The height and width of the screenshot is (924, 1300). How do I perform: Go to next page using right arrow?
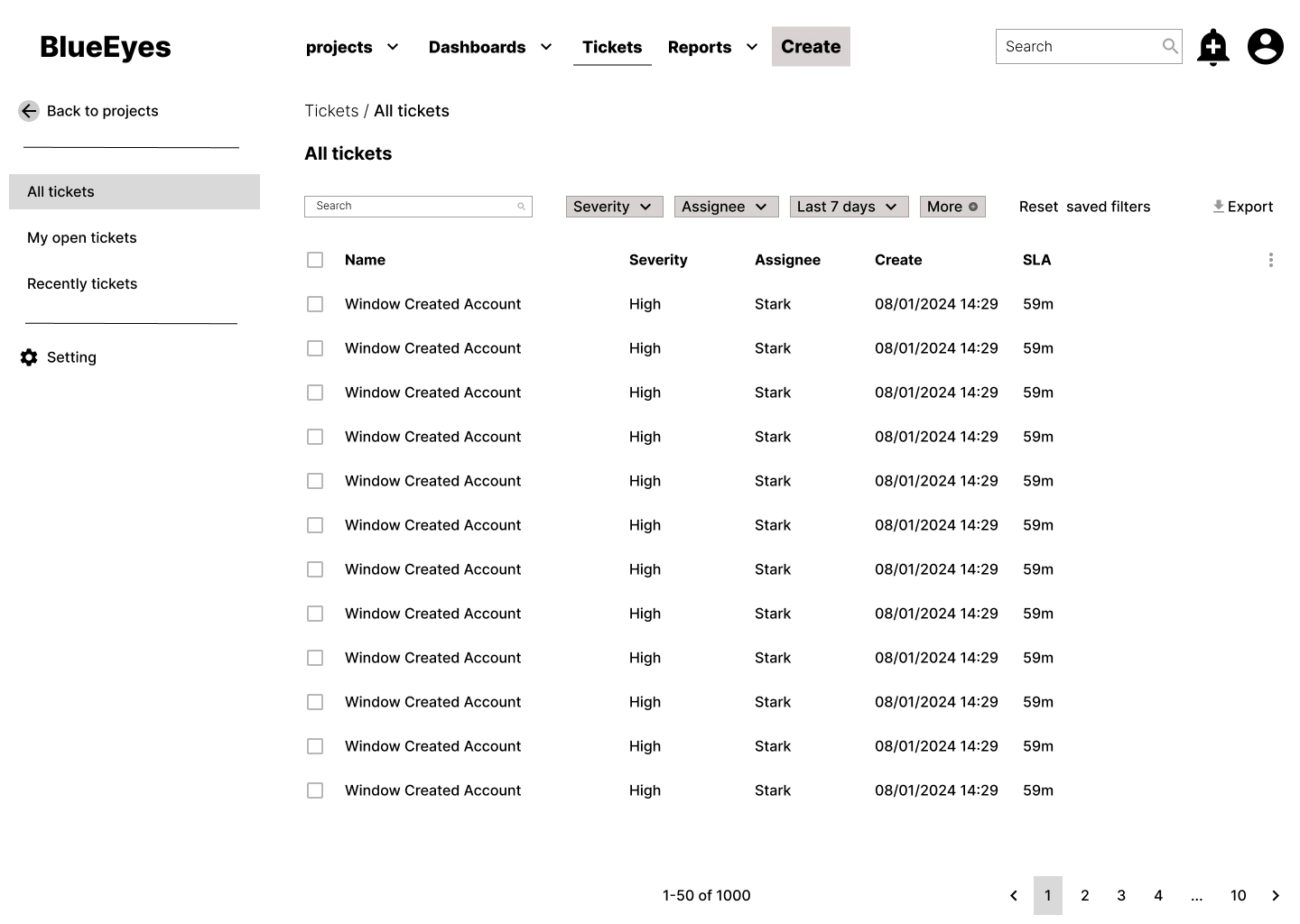click(x=1275, y=895)
